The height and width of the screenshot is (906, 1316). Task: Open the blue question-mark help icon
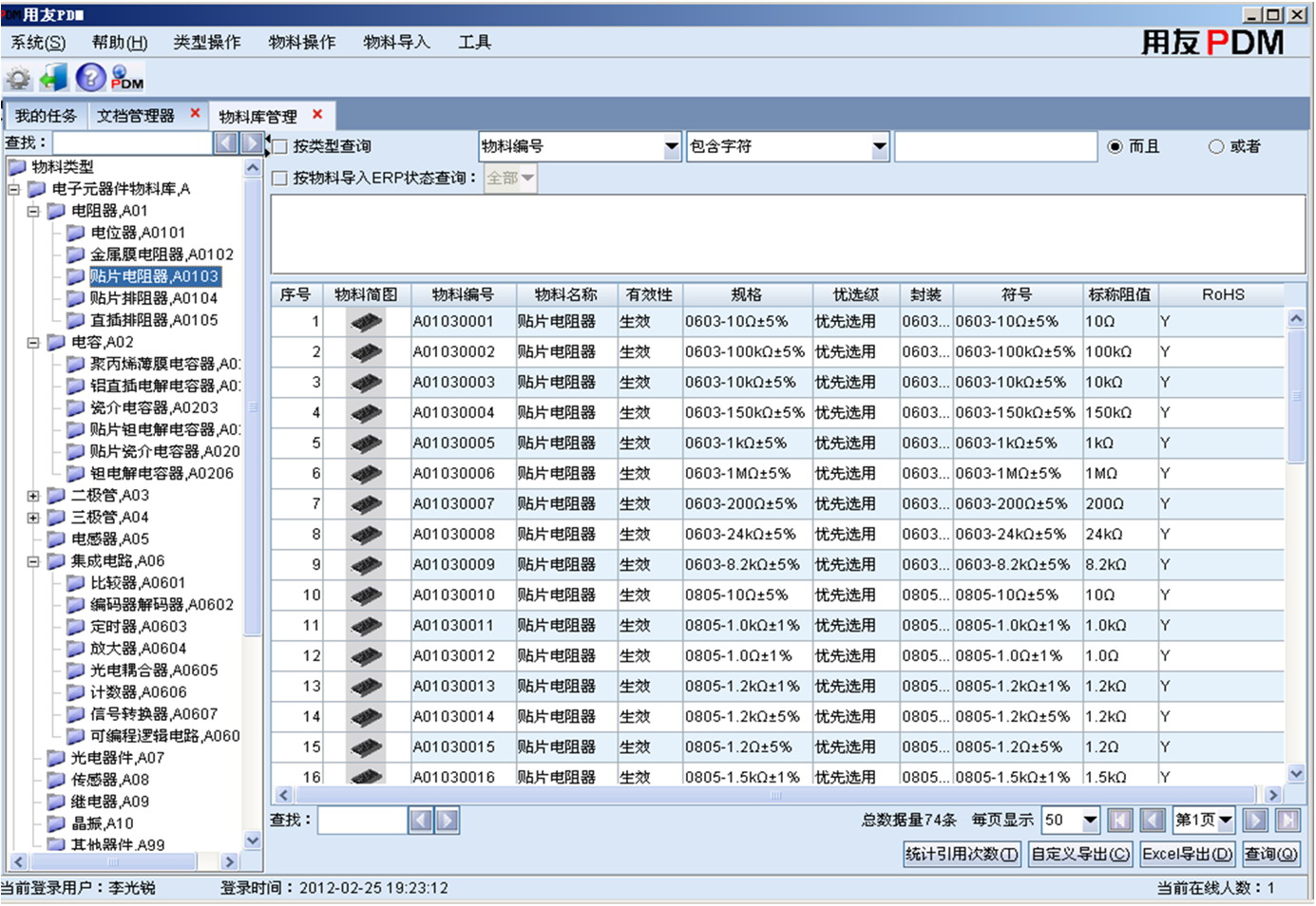(91, 78)
